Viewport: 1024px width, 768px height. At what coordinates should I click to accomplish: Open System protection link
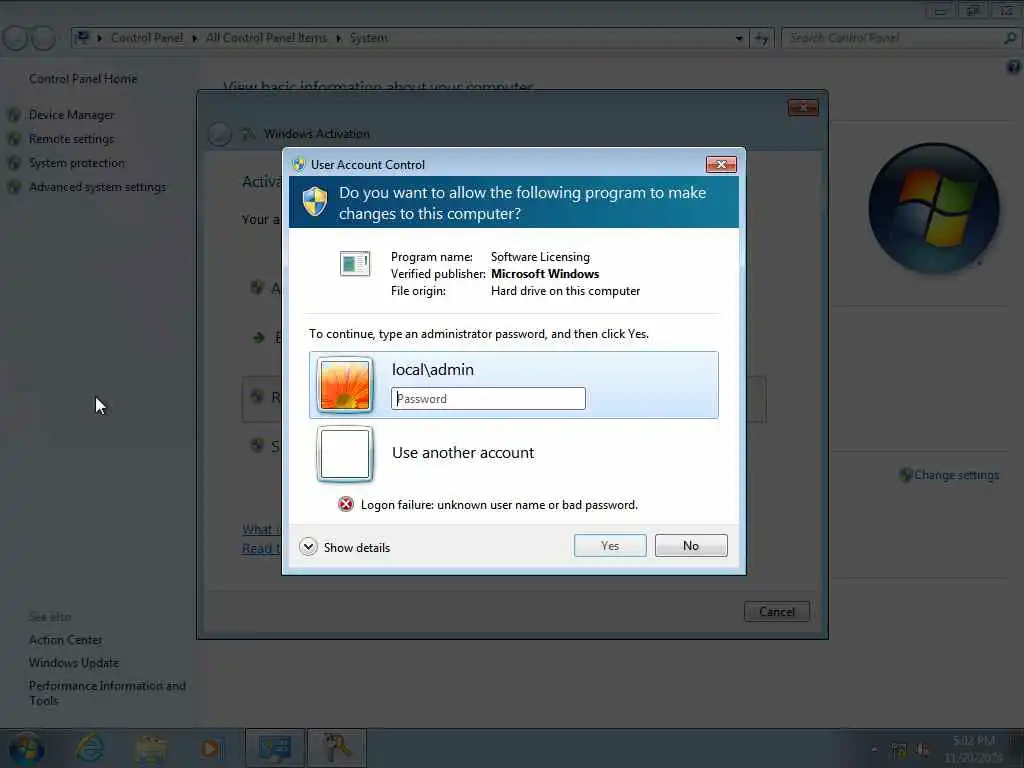point(76,163)
